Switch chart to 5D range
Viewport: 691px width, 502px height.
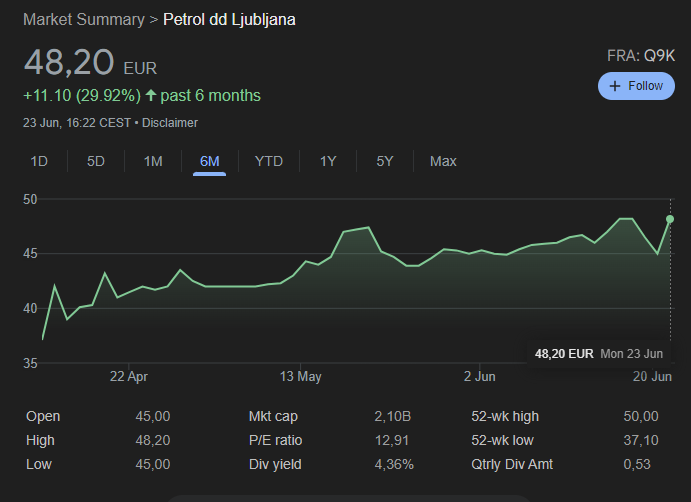[96, 161]
